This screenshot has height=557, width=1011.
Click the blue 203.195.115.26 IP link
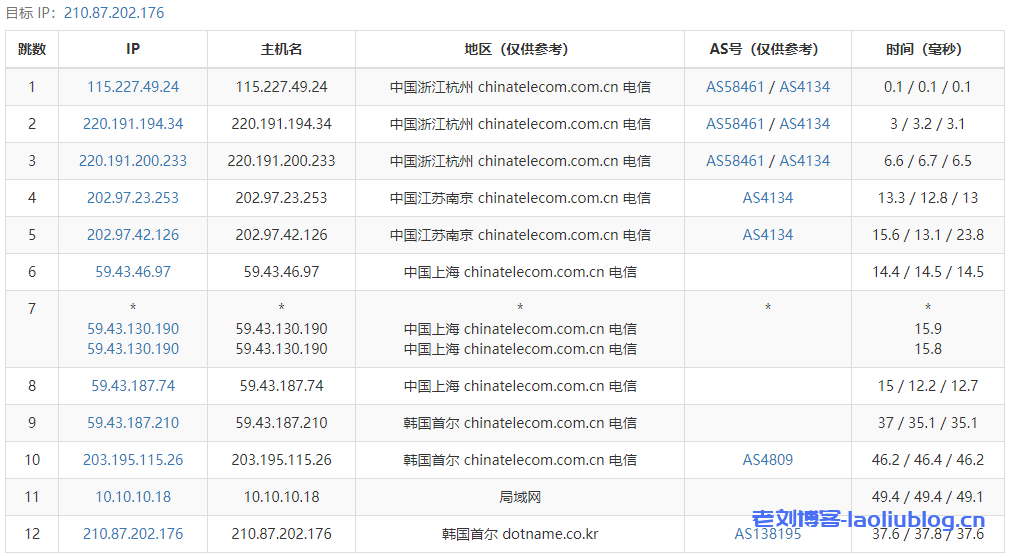click(133, 460)
